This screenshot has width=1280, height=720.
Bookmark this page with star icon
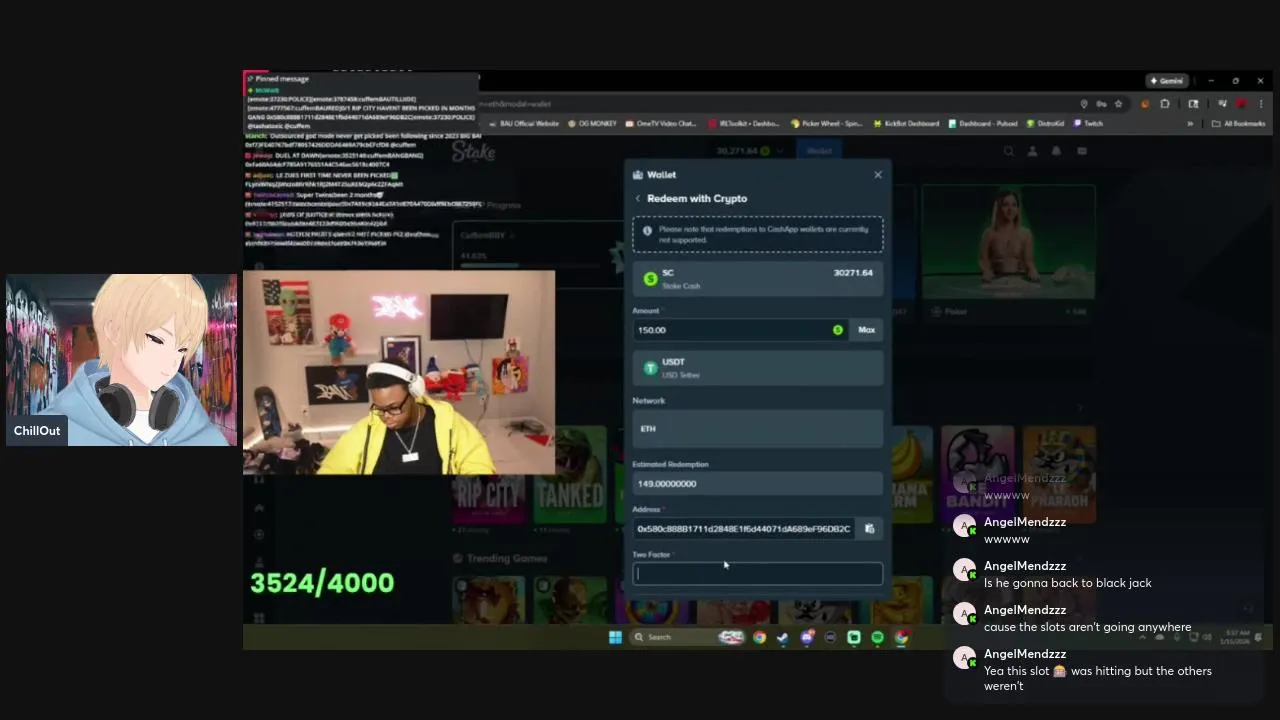1118,104
